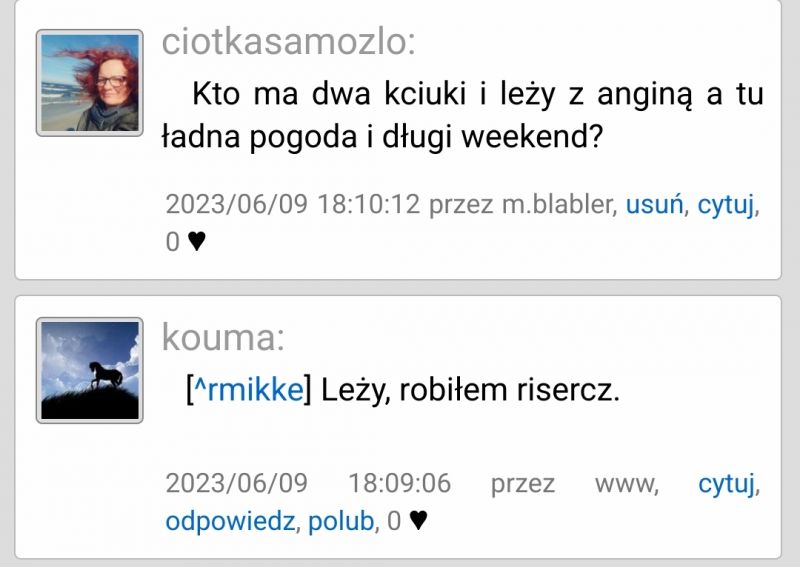Click the like count 0 on kouma's post

(394, 521)
